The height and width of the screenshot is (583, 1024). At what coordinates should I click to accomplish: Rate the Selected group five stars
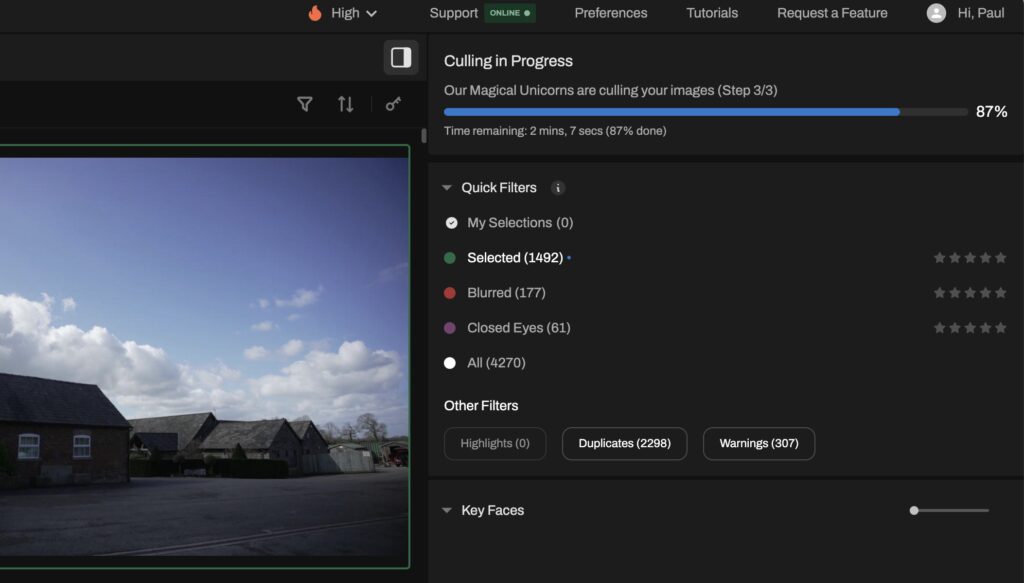(x=1001, y=257)
